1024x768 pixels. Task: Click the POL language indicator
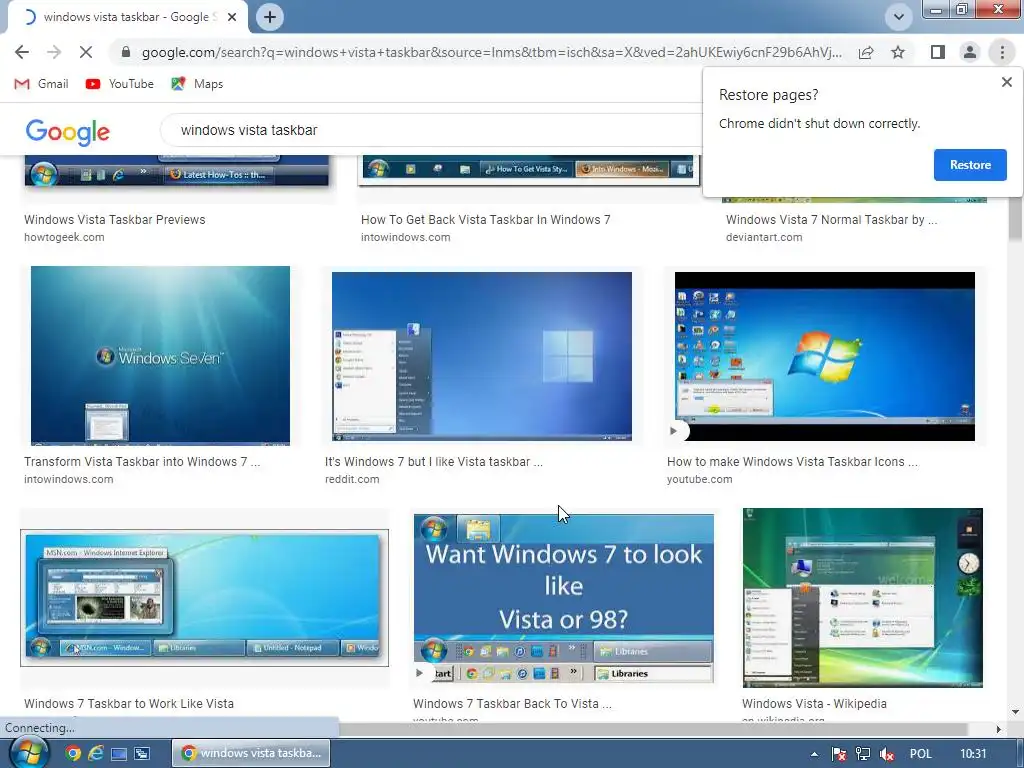(920, 754)
